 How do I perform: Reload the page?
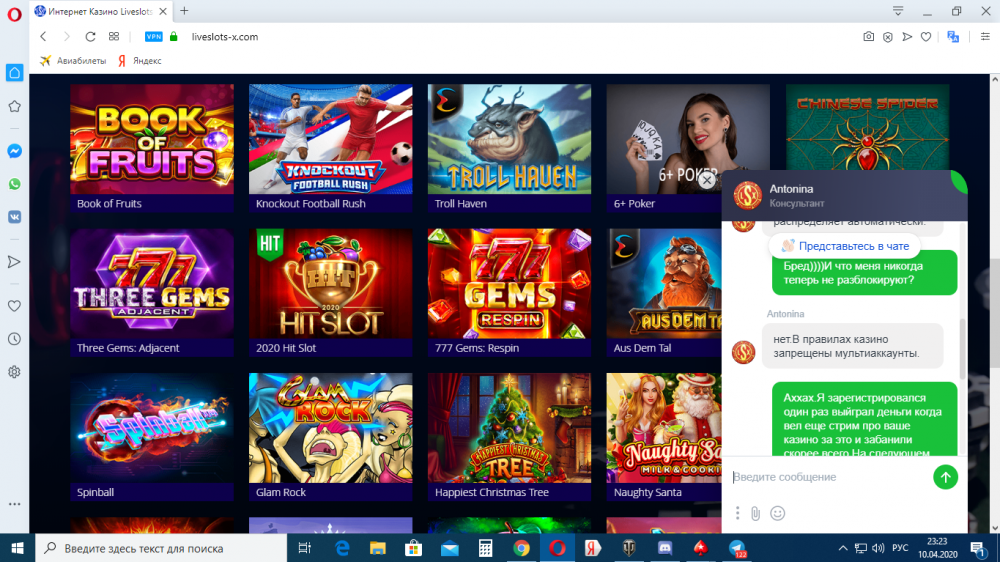pyautogui.click(x=90, y=37)
